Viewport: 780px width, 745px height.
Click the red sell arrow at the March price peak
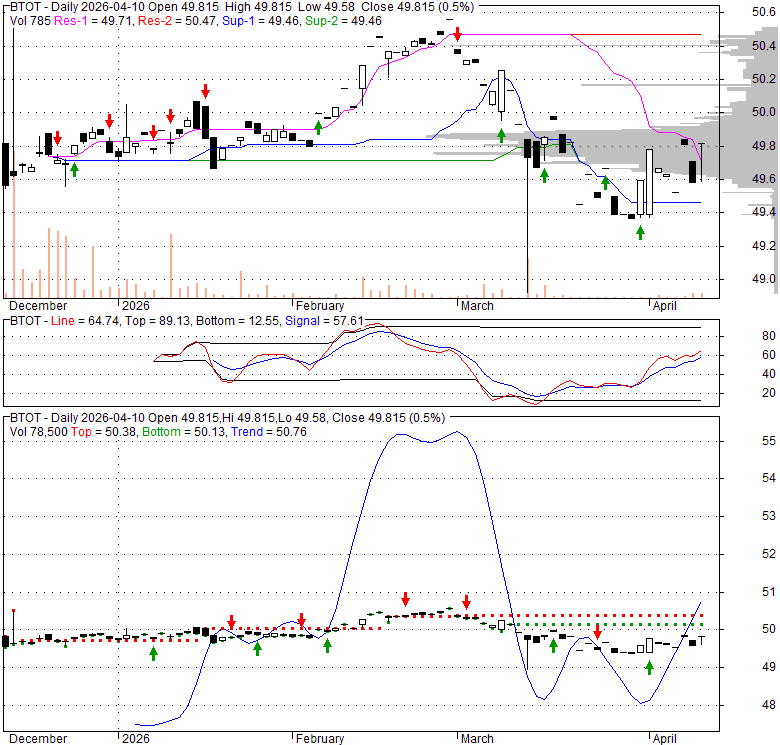point(457,33)
